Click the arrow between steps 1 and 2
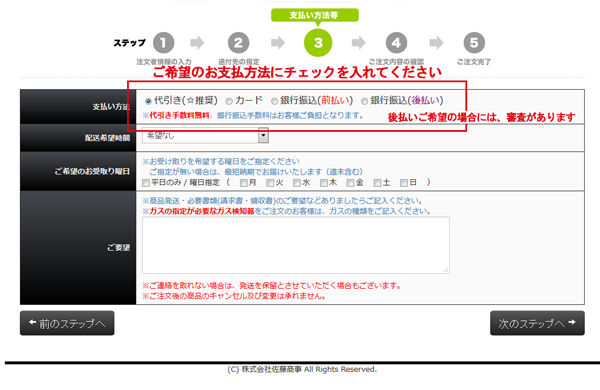This screenshot has width=600, height=390. (x=197, y=42)
